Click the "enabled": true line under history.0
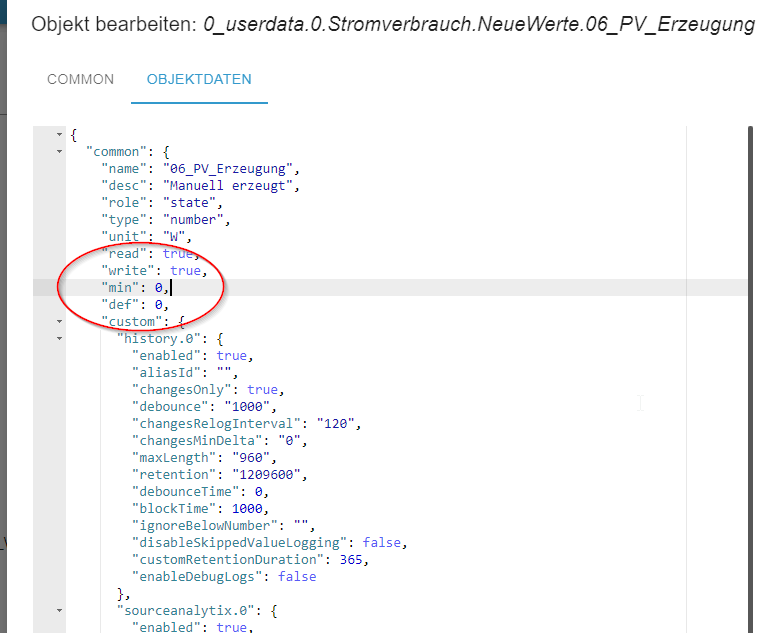Image resolution: width=775 pixels, height=633 pixels. click(x=193, y=356)
